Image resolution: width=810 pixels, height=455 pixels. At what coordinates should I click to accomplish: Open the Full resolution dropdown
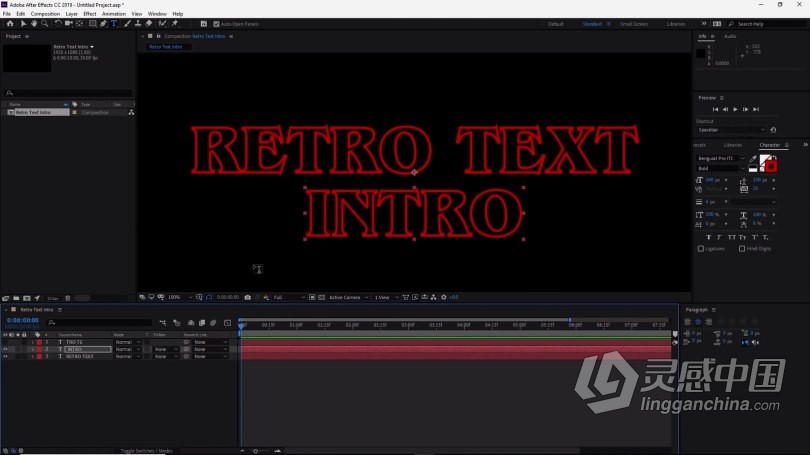point(288,297)
